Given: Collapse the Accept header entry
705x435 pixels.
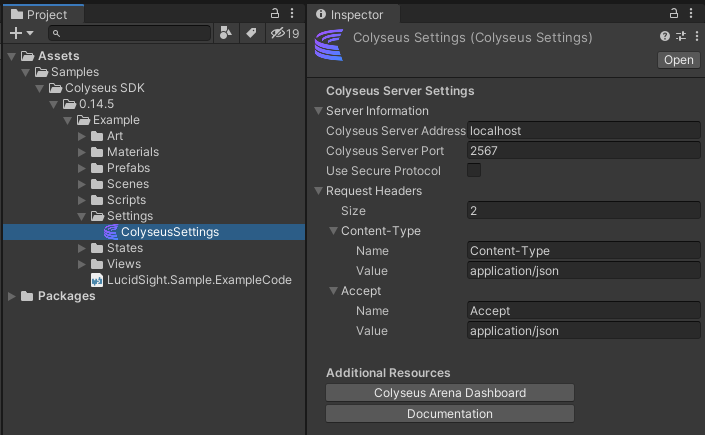Looking at the screenshot, I should (x=333, y=291).
